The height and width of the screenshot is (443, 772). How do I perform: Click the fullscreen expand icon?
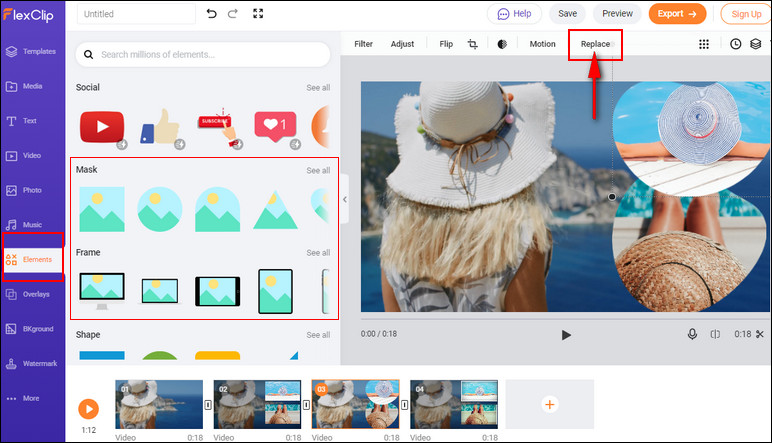tap(258, 14)
